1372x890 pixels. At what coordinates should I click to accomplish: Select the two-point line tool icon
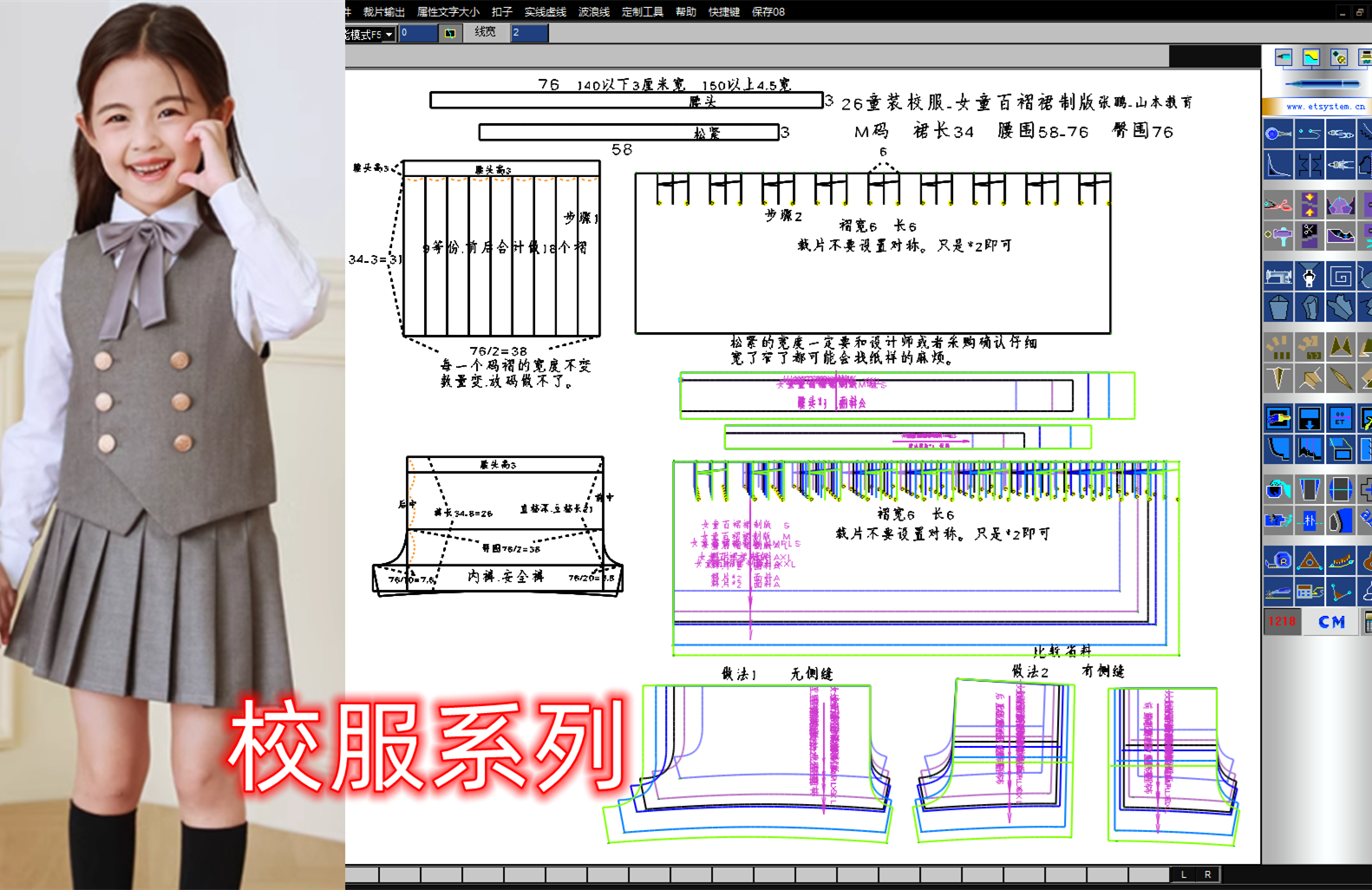pyautogui.click(x=1310, y=134)
